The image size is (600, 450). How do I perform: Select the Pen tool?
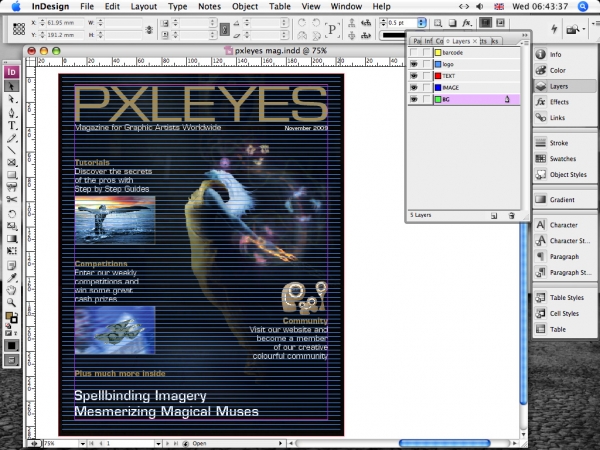pyautogui.click(x=11, y=112)
